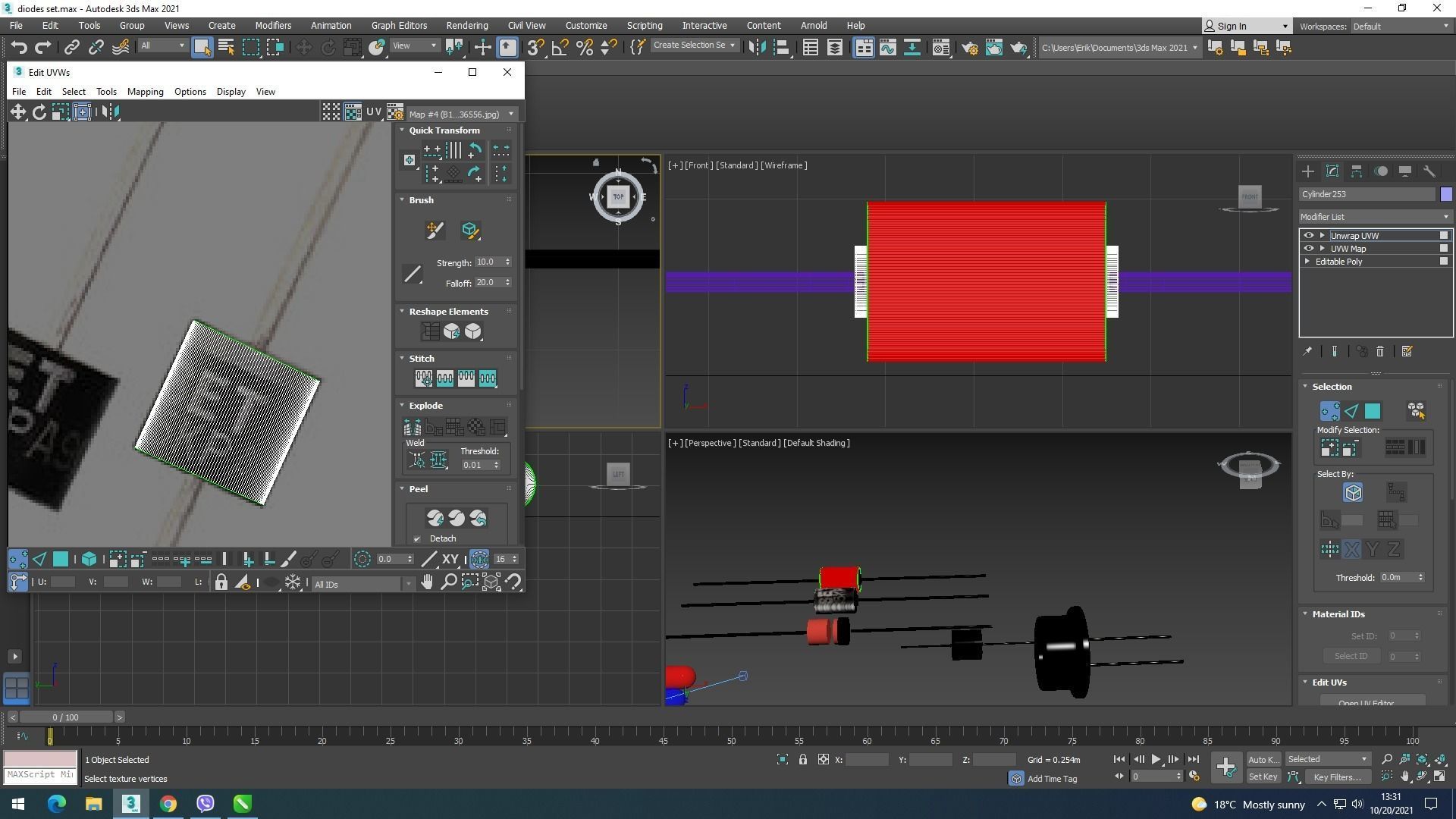Toggle Auto Key mode
The image size is (1456, 819).
[1263, 759]
